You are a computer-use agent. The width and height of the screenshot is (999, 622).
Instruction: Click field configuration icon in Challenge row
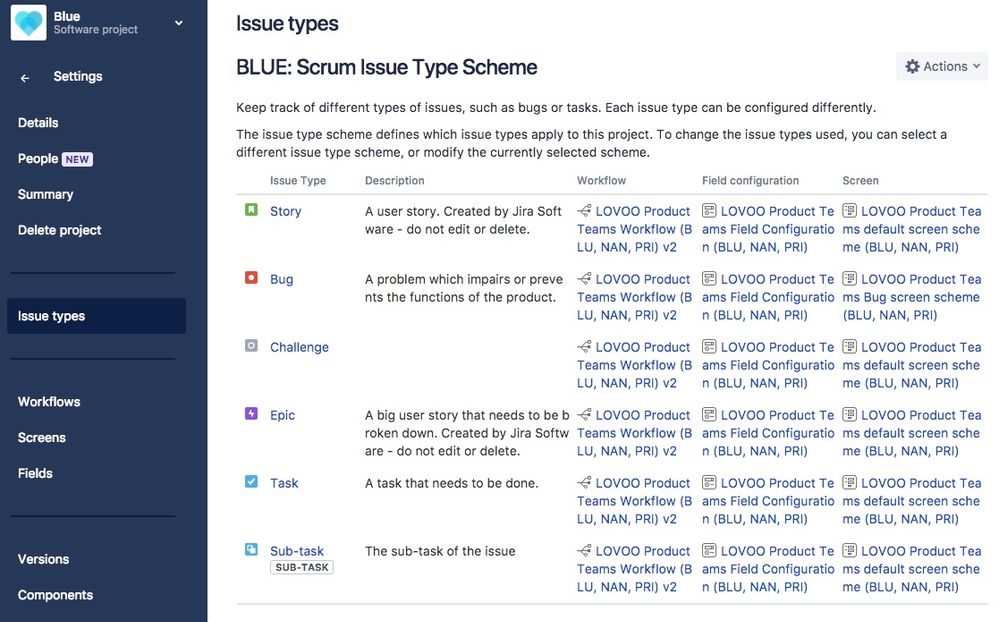(x=709, y=347)
